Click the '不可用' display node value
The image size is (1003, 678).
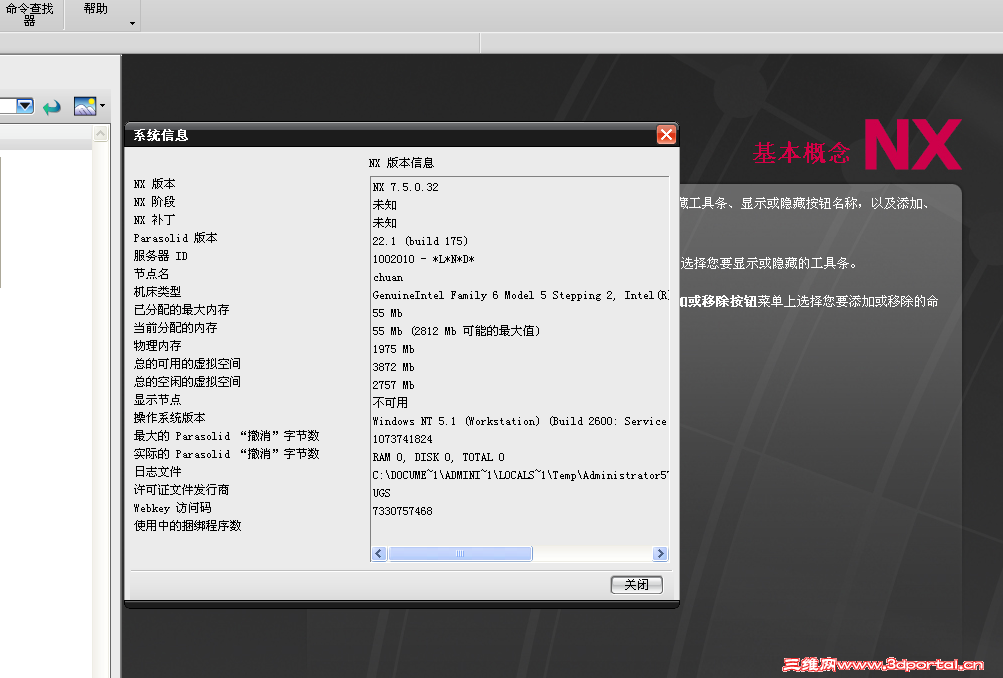click(x=390, y=403)
